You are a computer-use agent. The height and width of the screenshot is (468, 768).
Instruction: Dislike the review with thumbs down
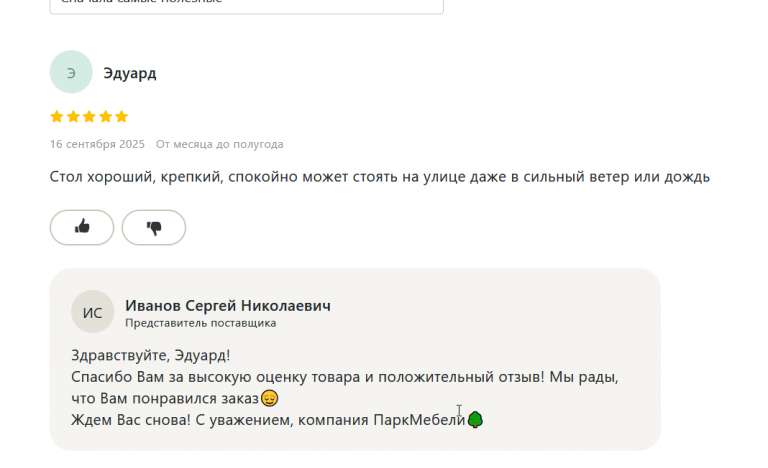pos(154,227)
